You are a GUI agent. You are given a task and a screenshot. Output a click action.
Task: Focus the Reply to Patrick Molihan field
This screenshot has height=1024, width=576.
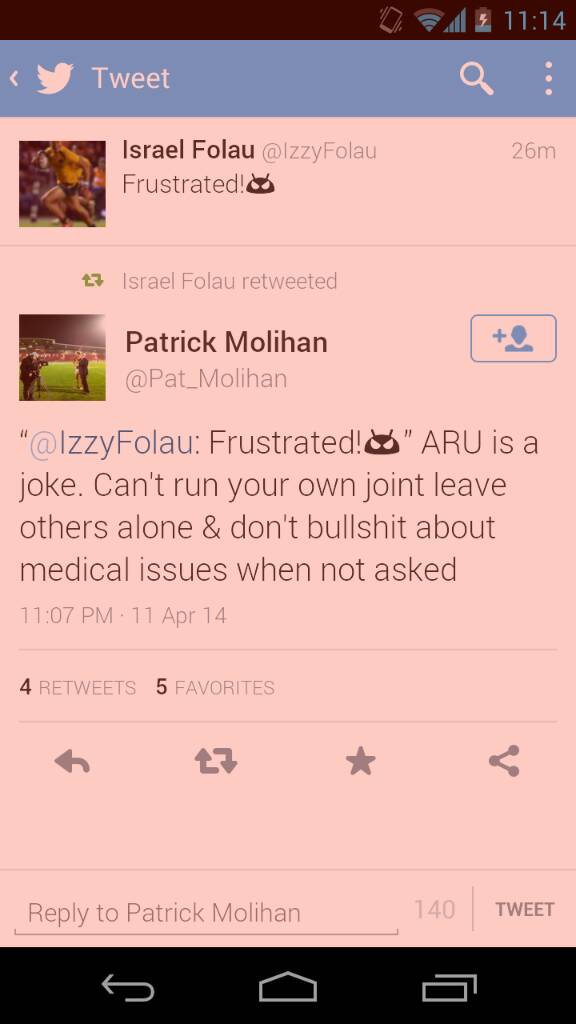(206, 912)
